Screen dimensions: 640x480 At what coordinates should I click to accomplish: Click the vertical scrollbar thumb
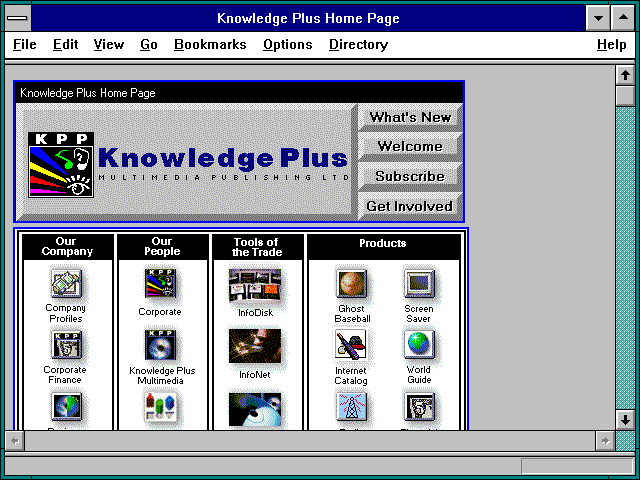coord(625,96)
